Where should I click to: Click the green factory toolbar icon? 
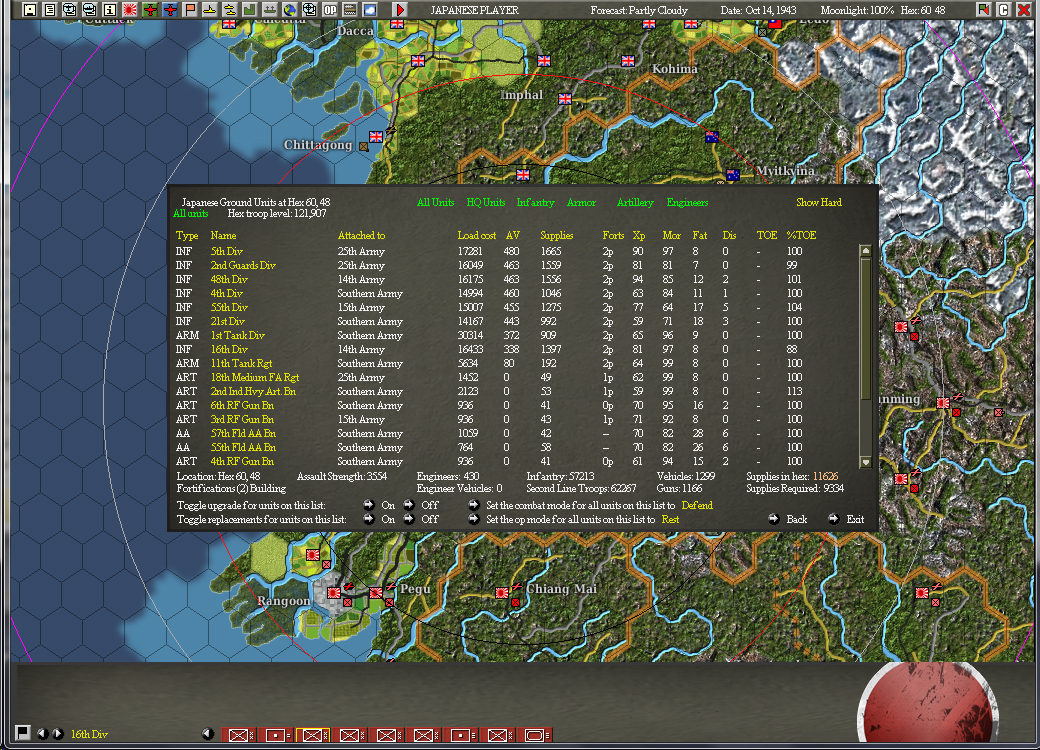point(249,9)
